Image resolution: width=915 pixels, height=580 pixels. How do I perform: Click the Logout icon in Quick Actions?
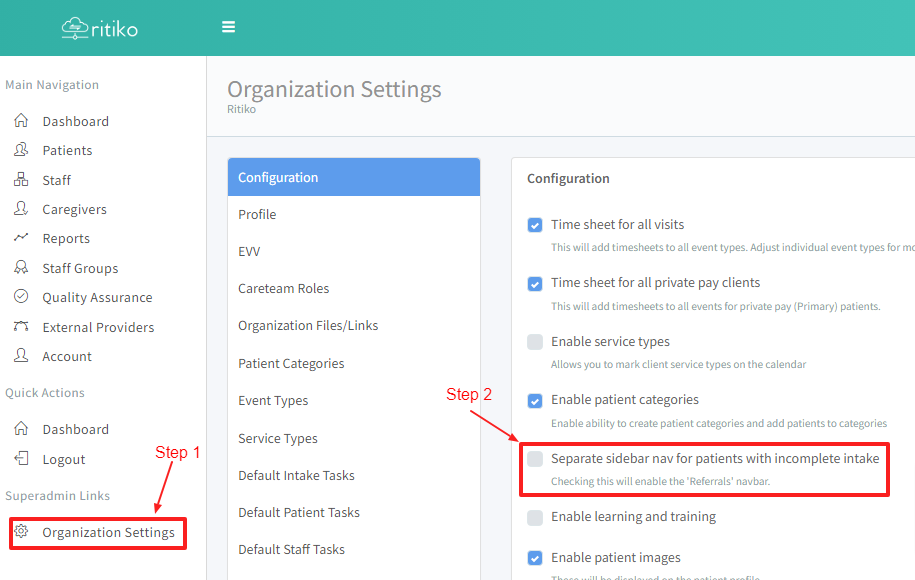(21, 459)
